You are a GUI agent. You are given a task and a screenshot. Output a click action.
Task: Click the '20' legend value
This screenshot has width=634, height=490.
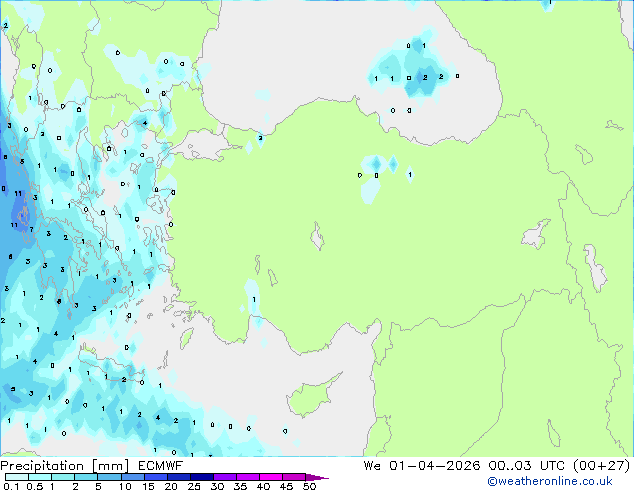(171, 486)
